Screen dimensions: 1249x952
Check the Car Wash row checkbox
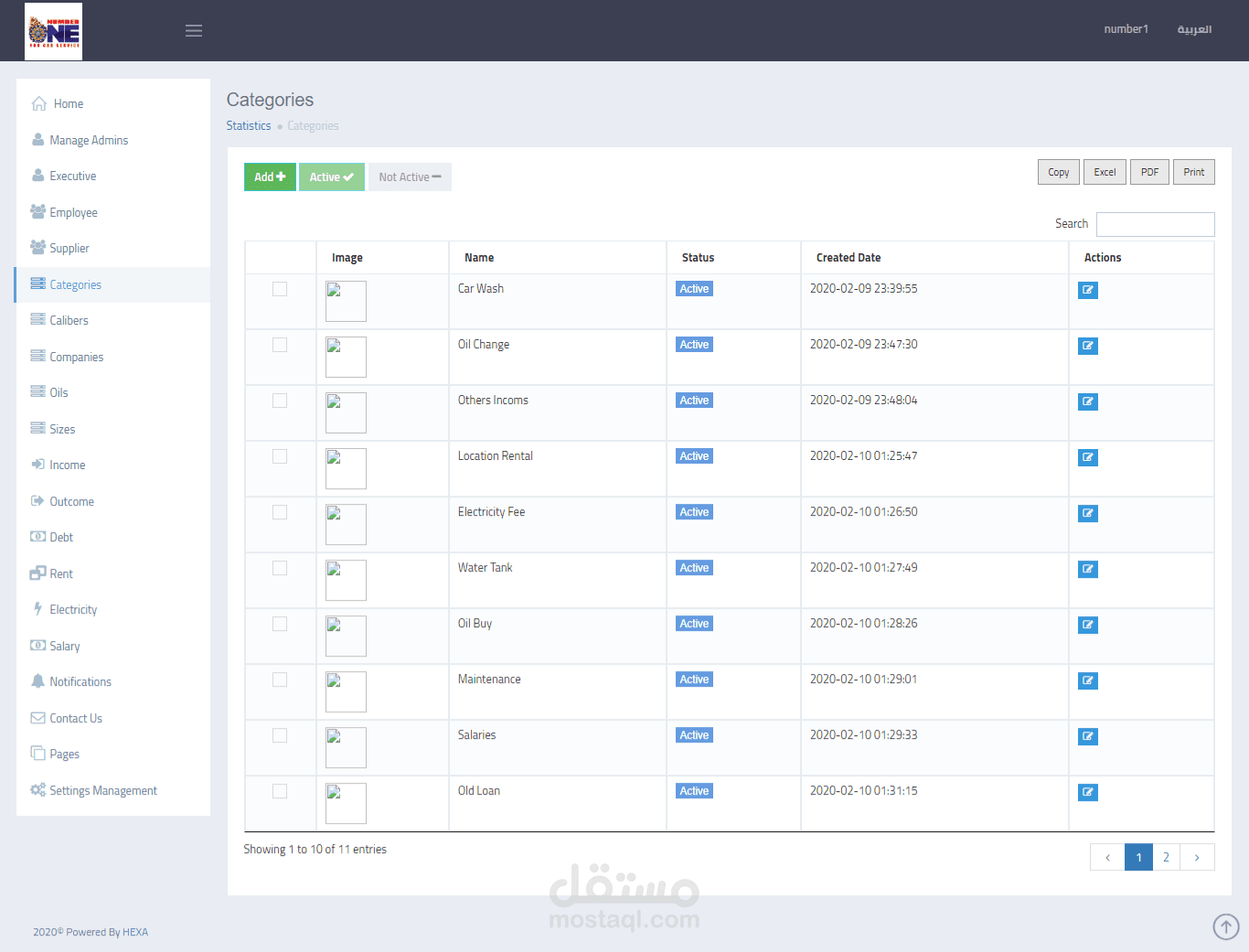click(x=280, y=289)
